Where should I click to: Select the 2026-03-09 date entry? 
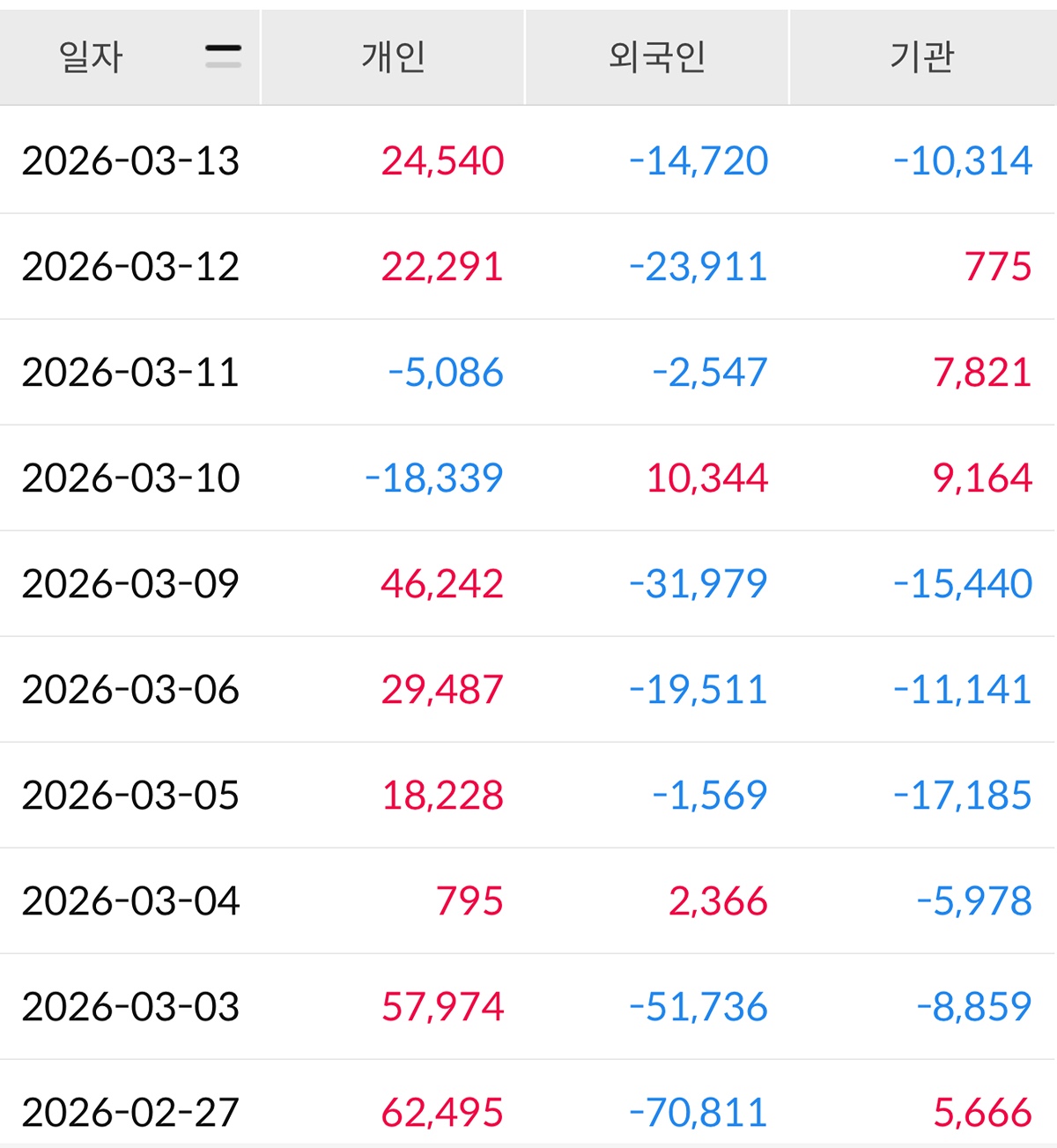coord(130,584)
